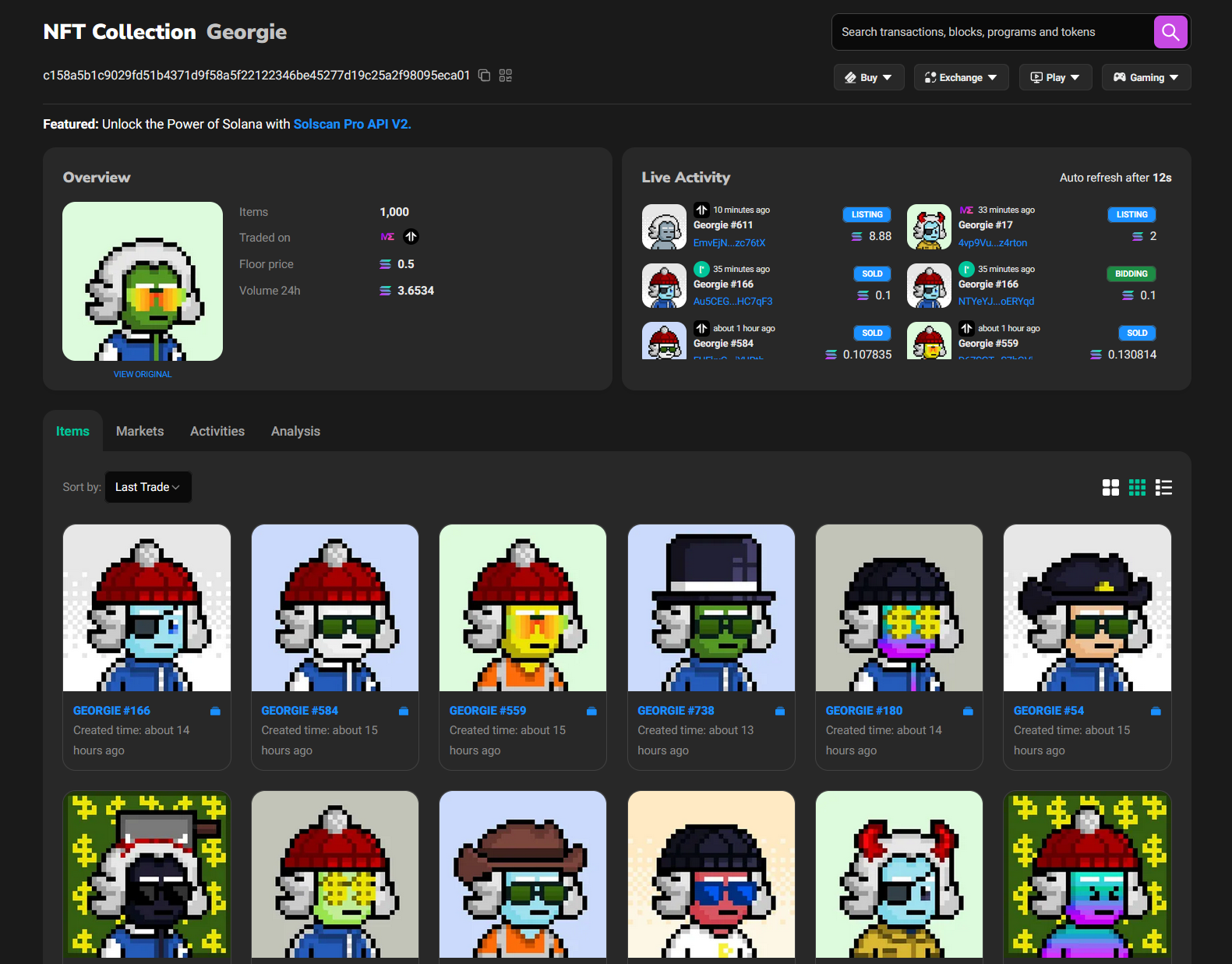Open the GEORGIE #180 item title link

[x=864, y=711]
